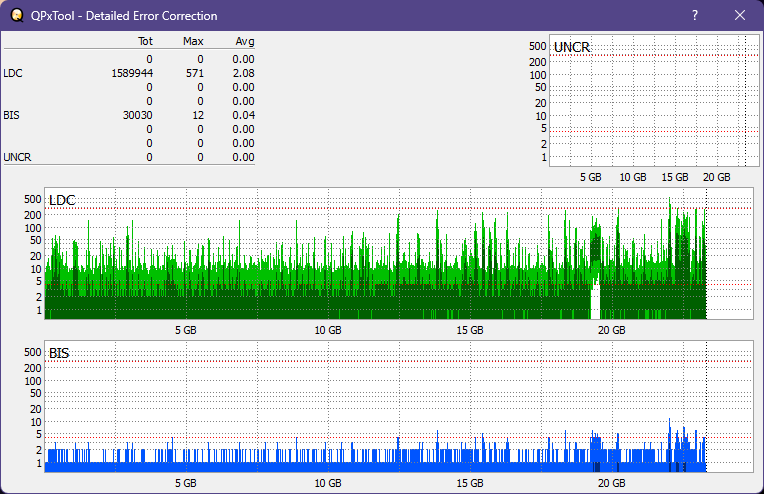Viewport: 764px width, 494px height.
Task: Close the Detailed Error Correction window
Action: click(x=740, y=15)
